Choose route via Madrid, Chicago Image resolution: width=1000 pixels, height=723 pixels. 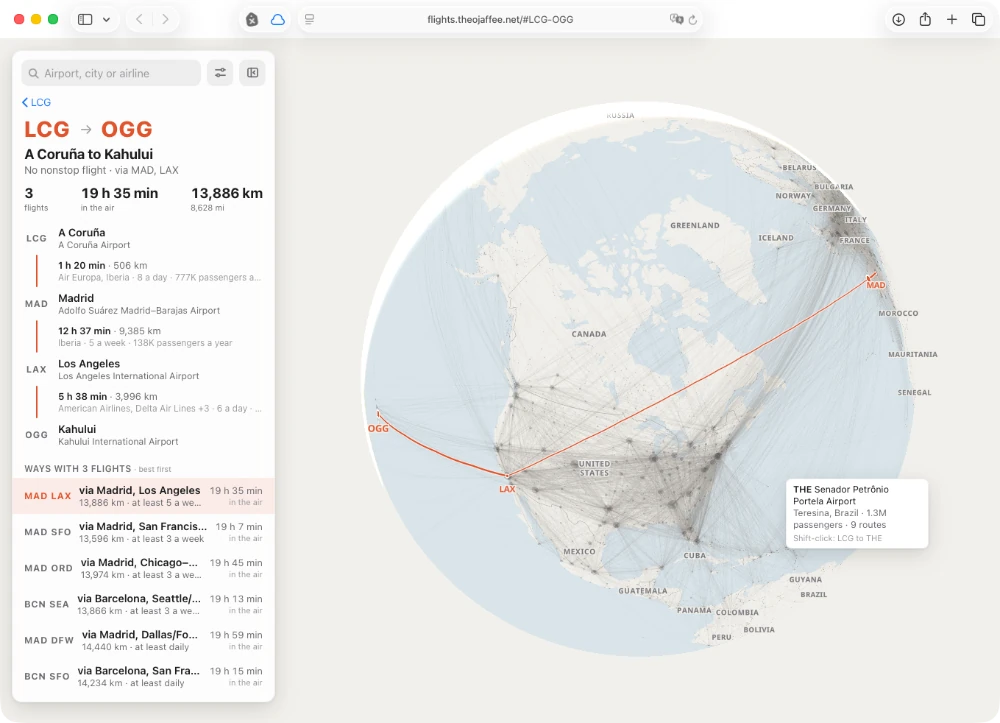pyautogui.click(x=143, y=568)
